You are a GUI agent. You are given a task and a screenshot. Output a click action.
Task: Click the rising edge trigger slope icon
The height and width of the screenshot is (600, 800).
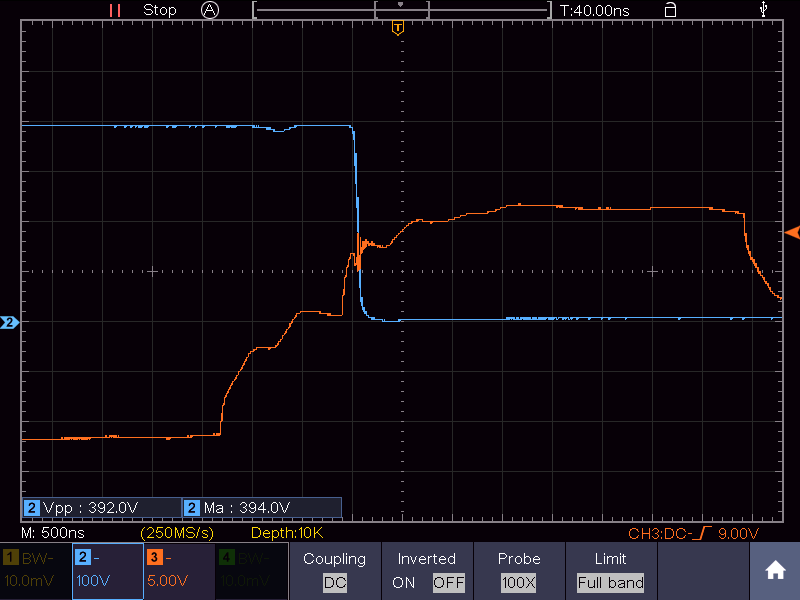704,533
